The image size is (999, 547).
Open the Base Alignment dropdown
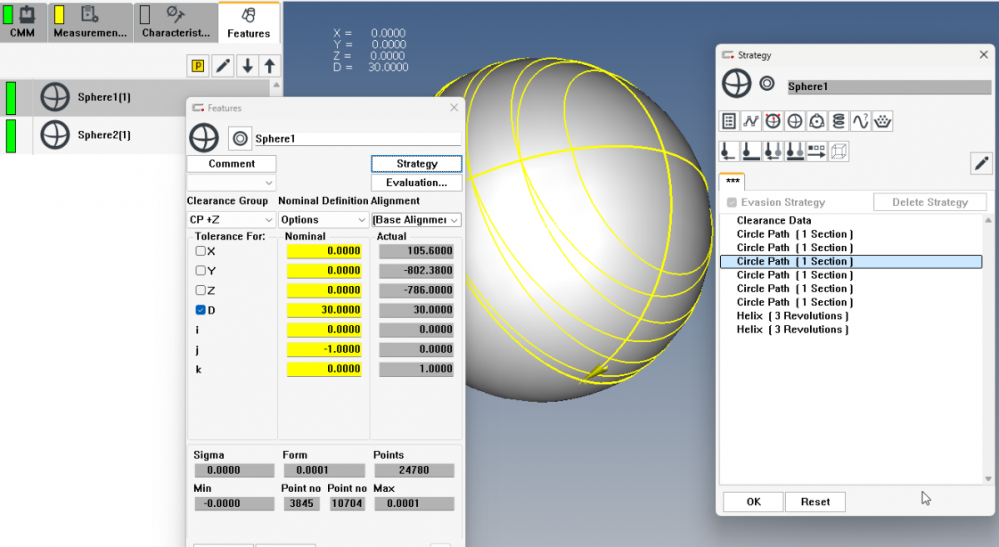pyautogui.click(x=416, y=220)
